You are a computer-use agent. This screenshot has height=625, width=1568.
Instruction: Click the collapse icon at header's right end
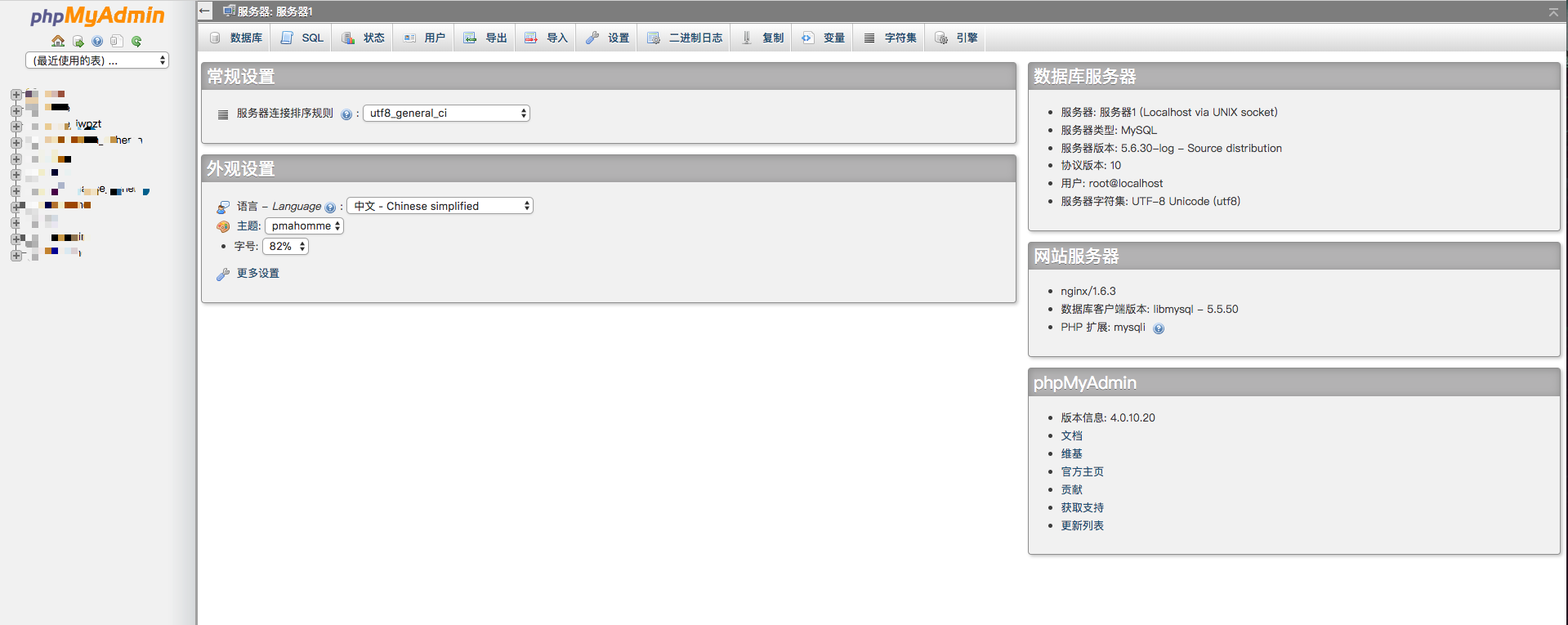click(1553, 11)
